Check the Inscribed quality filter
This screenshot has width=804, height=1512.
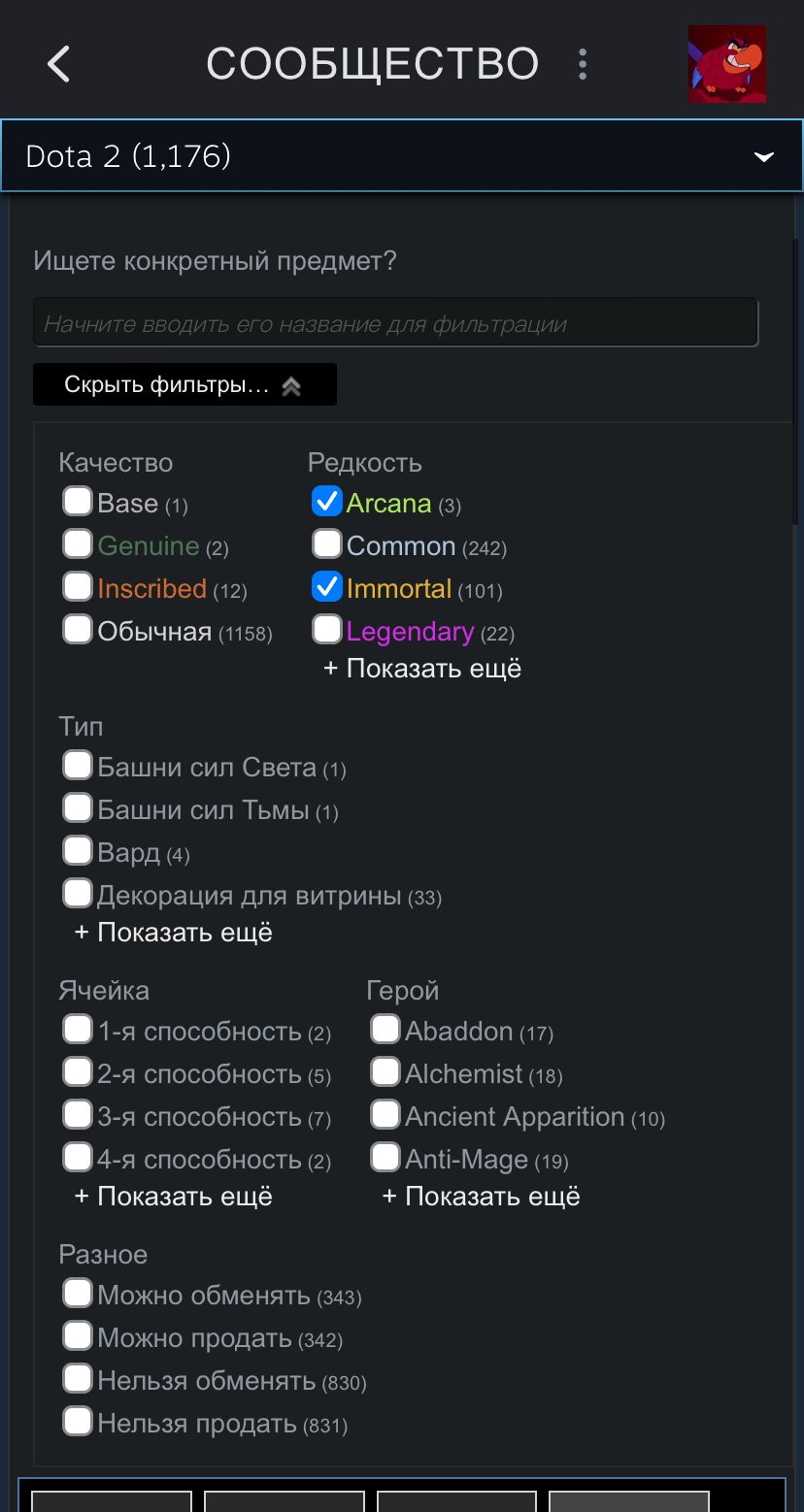click(77, 586)
